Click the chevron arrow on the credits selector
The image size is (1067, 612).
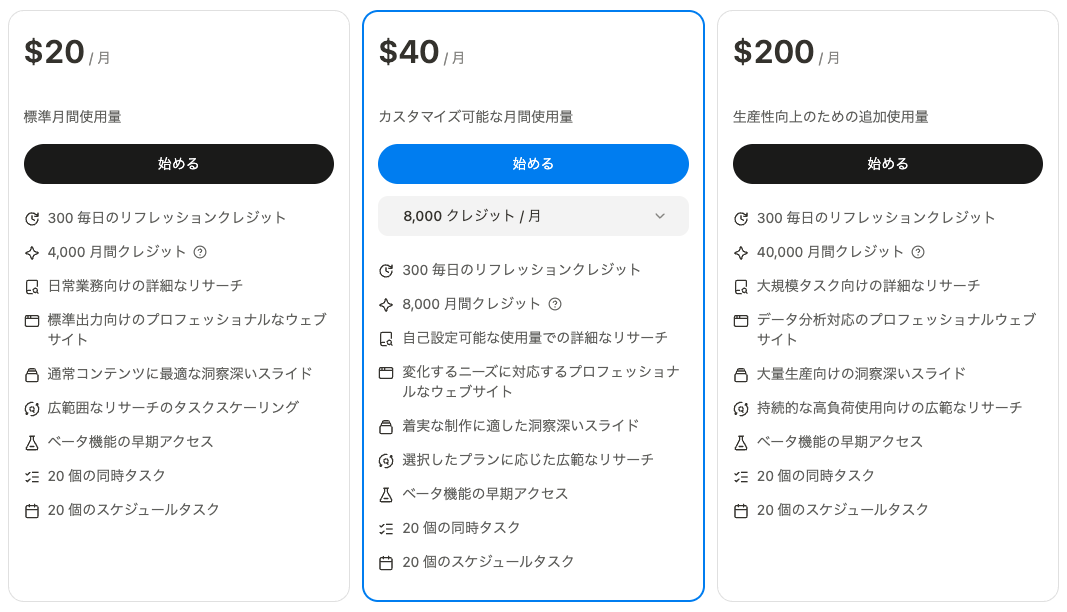[659, 216]
